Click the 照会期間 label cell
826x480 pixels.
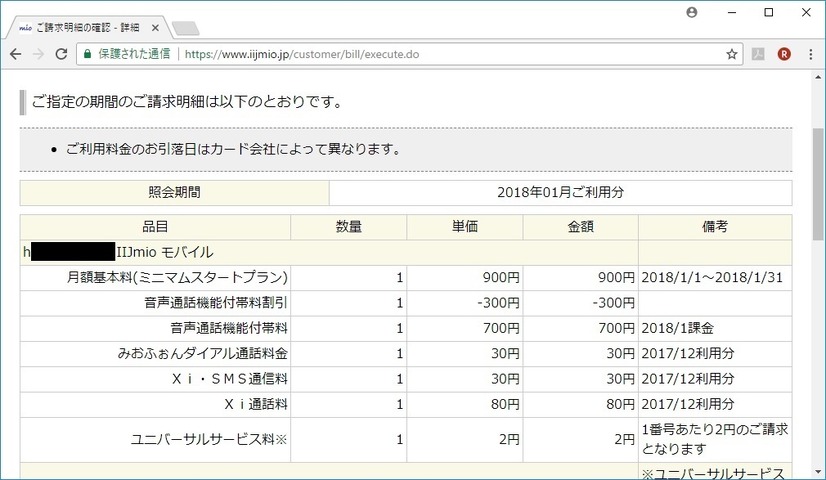[174, 192]
